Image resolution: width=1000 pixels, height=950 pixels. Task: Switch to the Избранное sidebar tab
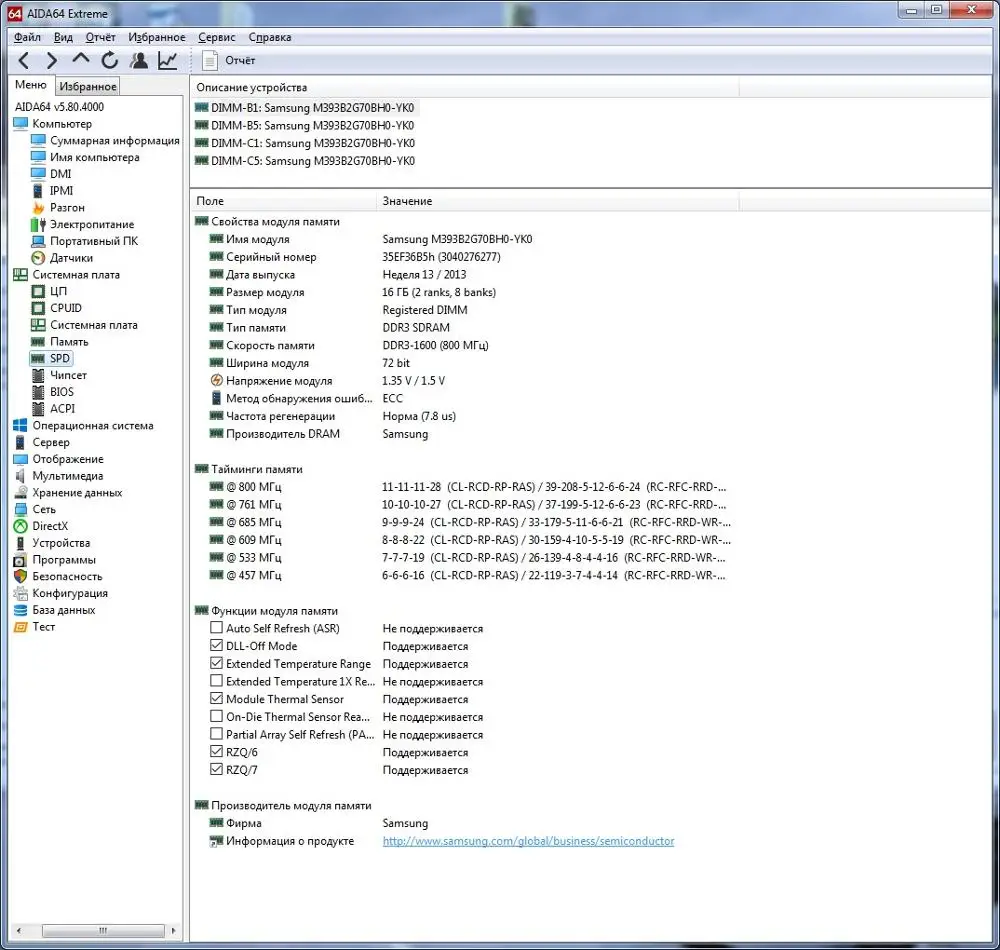(88, 86)
